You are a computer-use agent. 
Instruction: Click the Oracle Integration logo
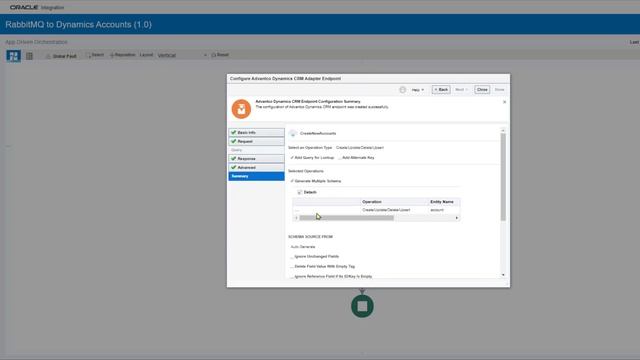37,7
